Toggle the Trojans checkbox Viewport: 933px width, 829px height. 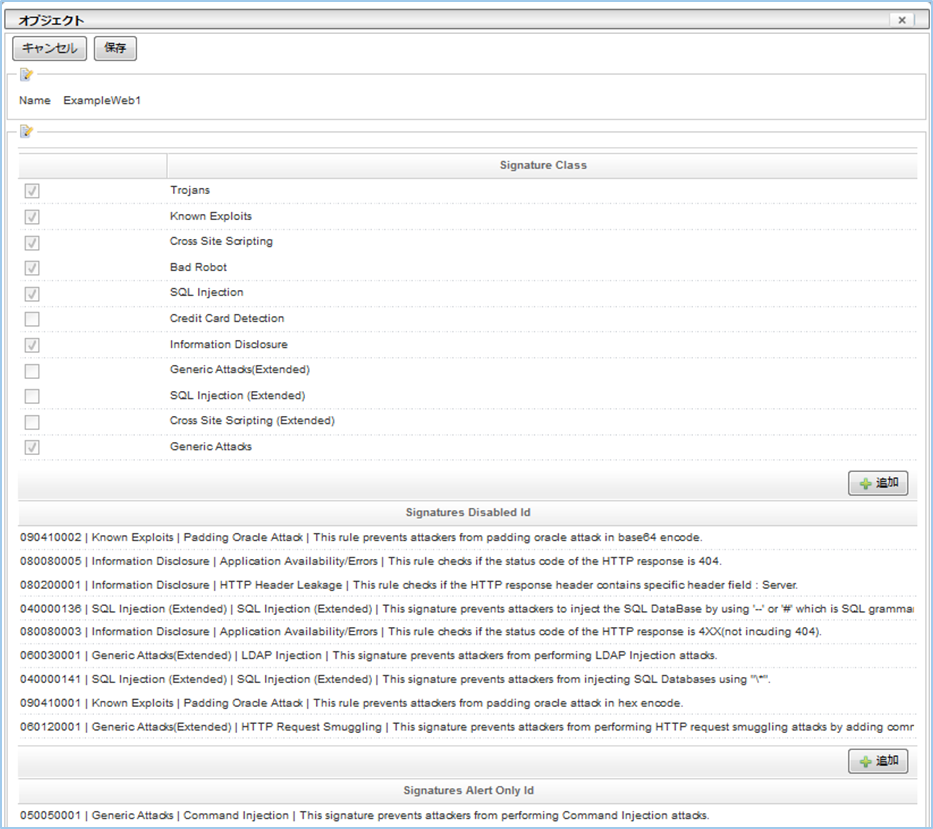click(x=32, y=191)
